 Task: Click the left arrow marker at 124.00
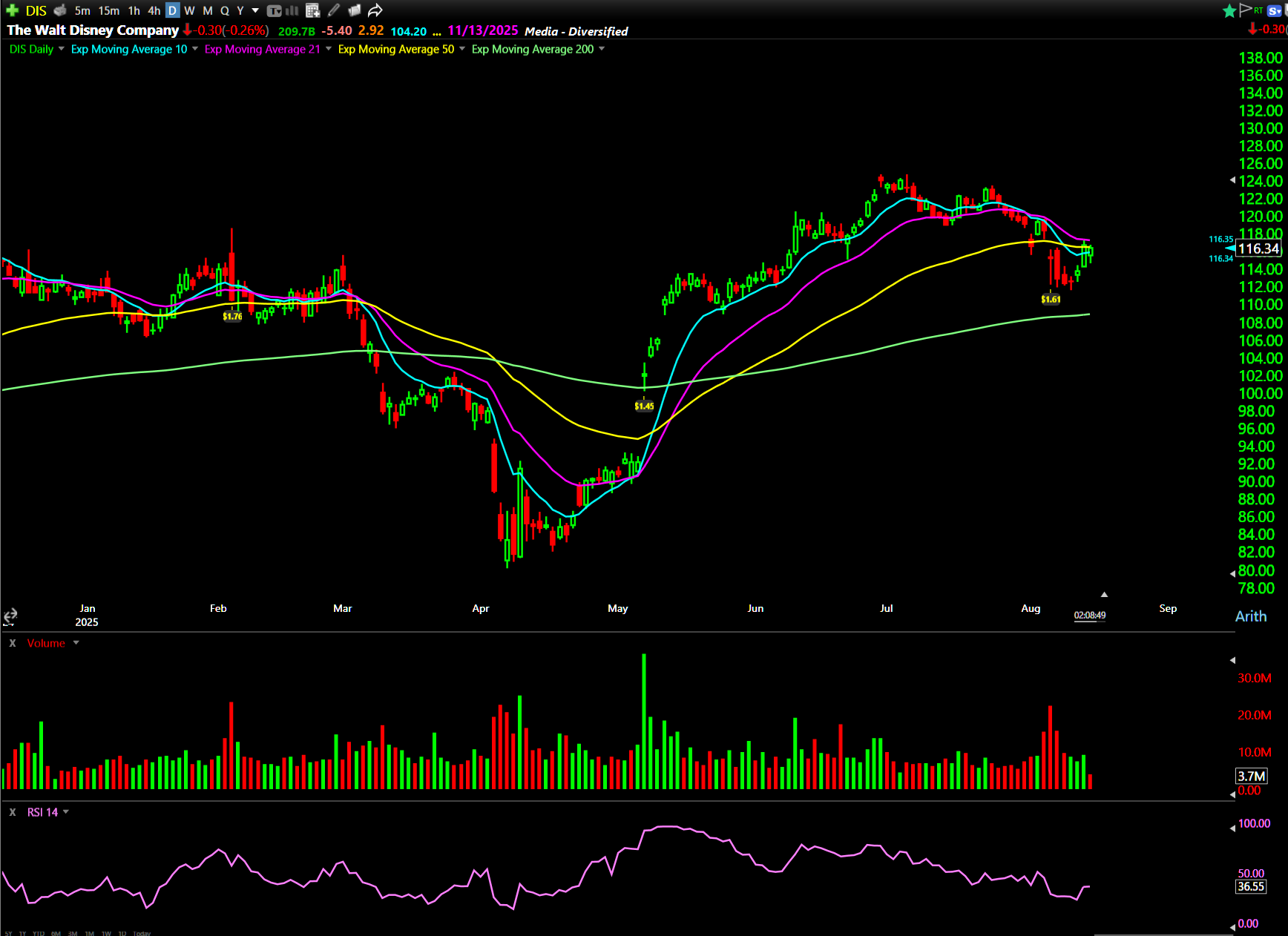coord(1233,180)
